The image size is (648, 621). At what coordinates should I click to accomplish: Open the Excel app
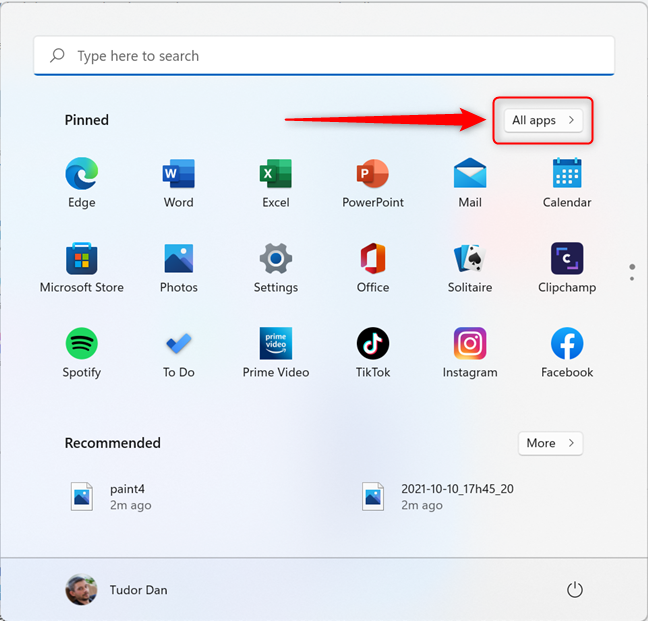coord(276,183)
